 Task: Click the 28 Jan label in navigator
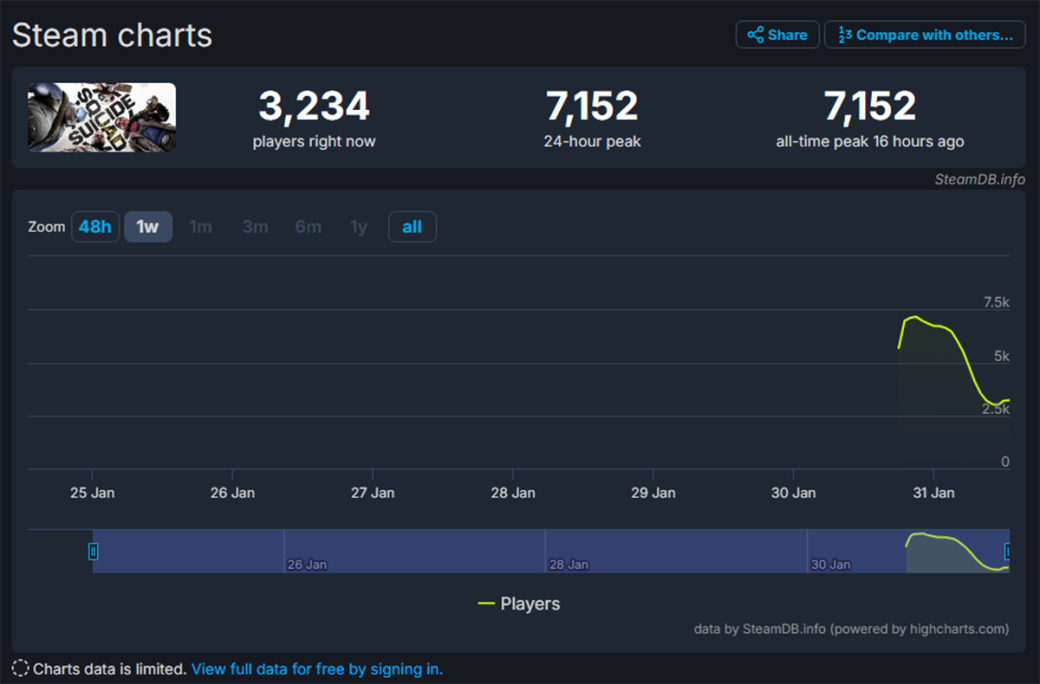point(568,565)
